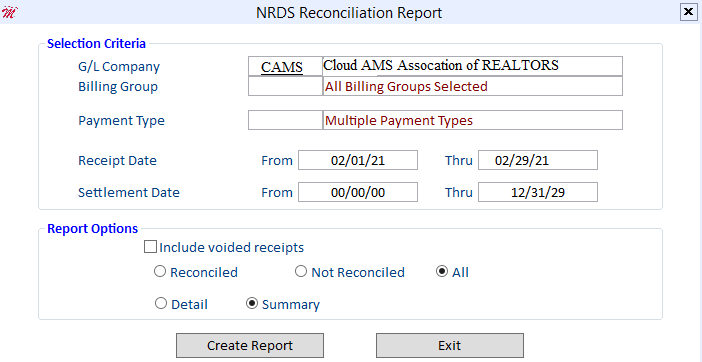Select the Summary report radio button
Image resolution: width=702 pixels, height=362 pixels.
pos(252,304)
